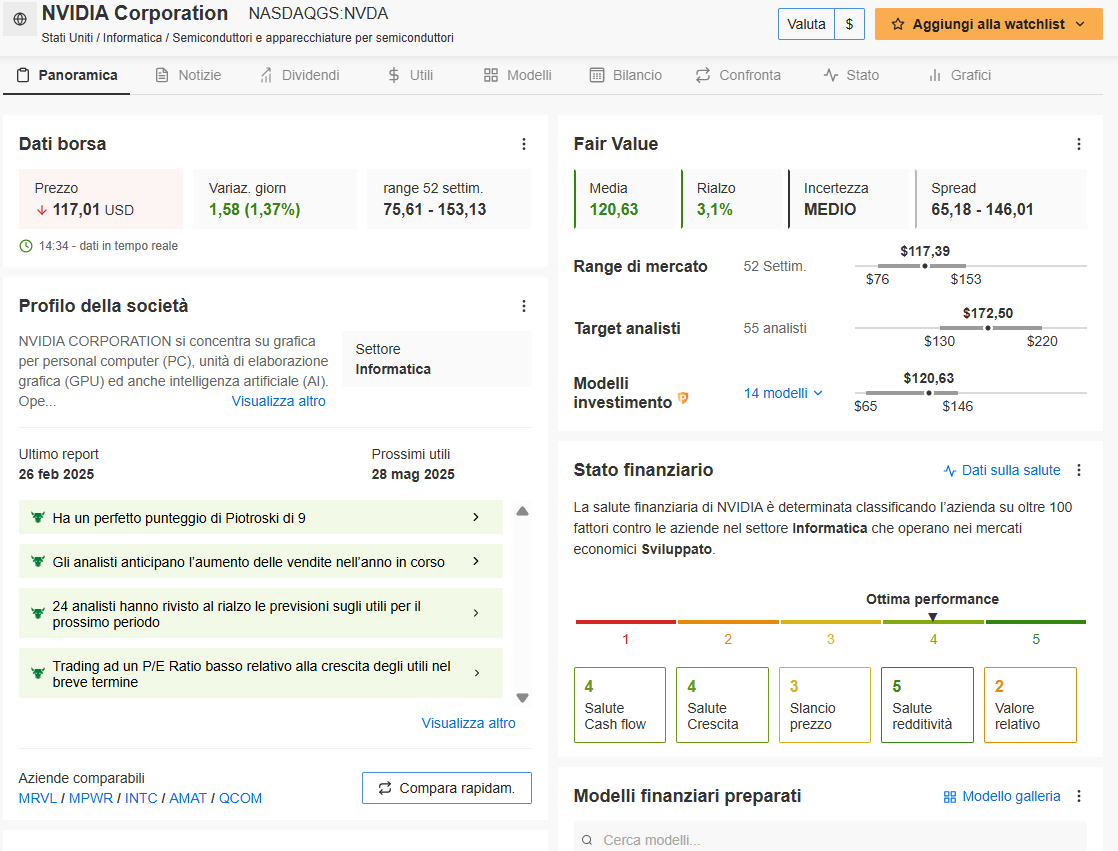Screen dimensions: 1118x851
Task: Open comparable company MRVL
Action: point(38,798)
